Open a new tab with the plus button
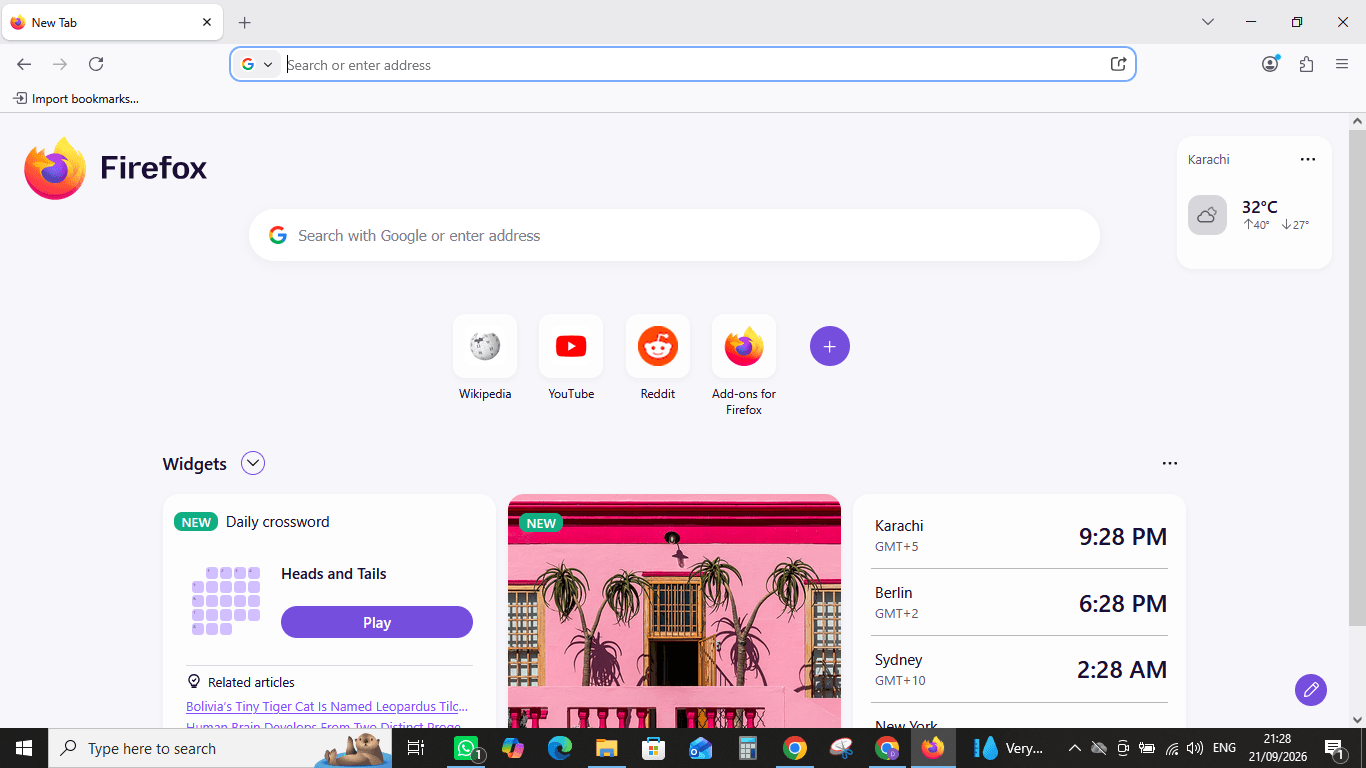 [x=245, y=22]
